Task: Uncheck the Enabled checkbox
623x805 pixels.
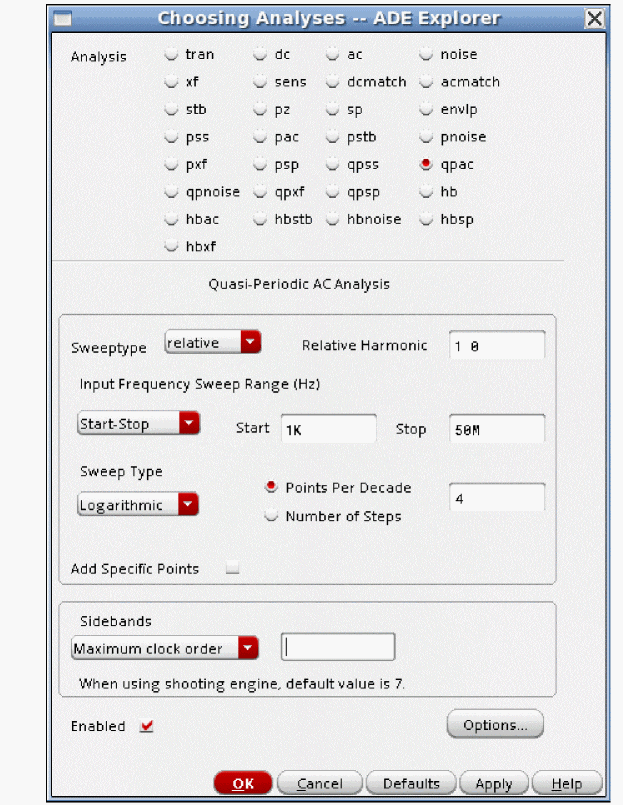Action: [147, 726]
